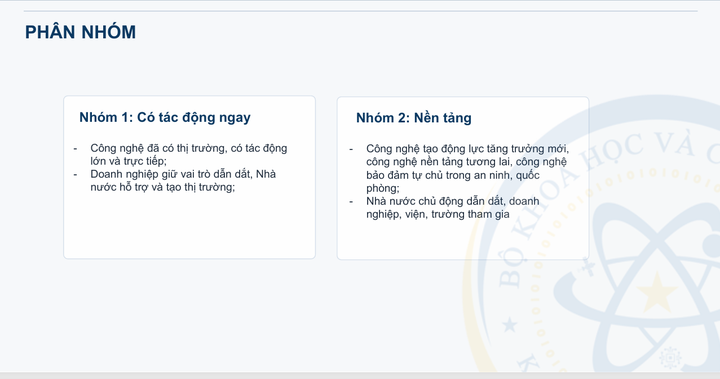Select the bullet 'Công nghệ đã có thị trường'

pyautogui.click(x=188, y=154)
